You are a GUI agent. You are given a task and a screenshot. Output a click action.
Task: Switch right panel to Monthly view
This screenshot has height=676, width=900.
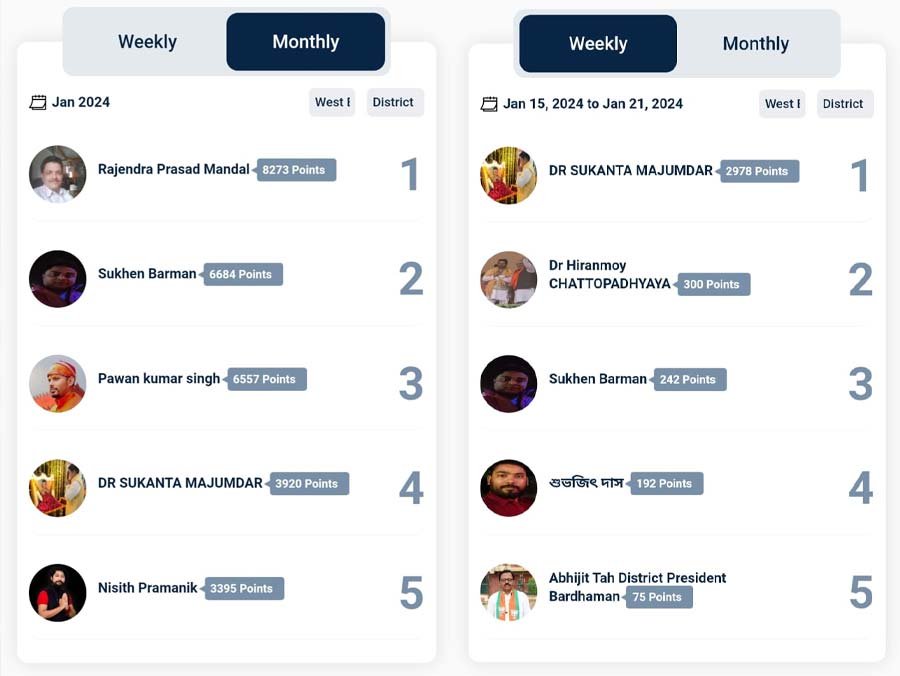click(x=756, y=44)
